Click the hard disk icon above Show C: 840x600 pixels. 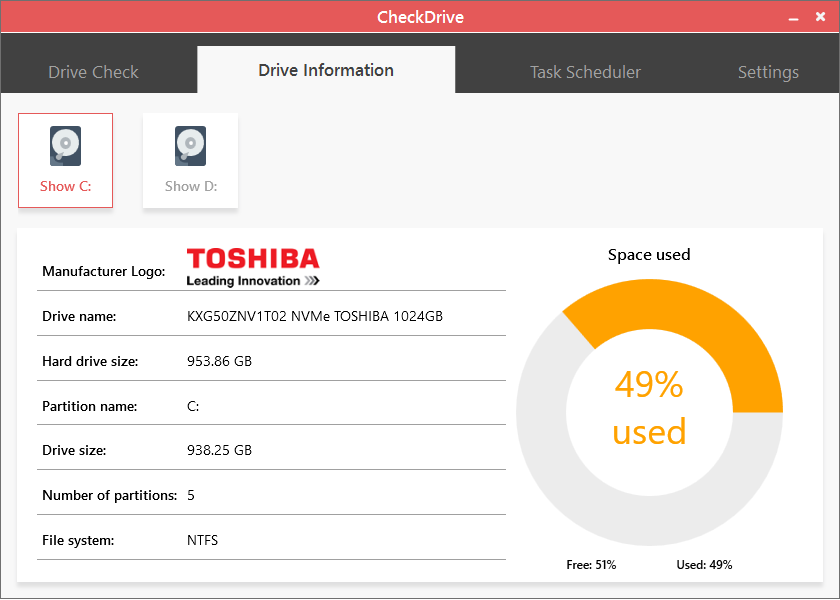[x=65, y=146]
